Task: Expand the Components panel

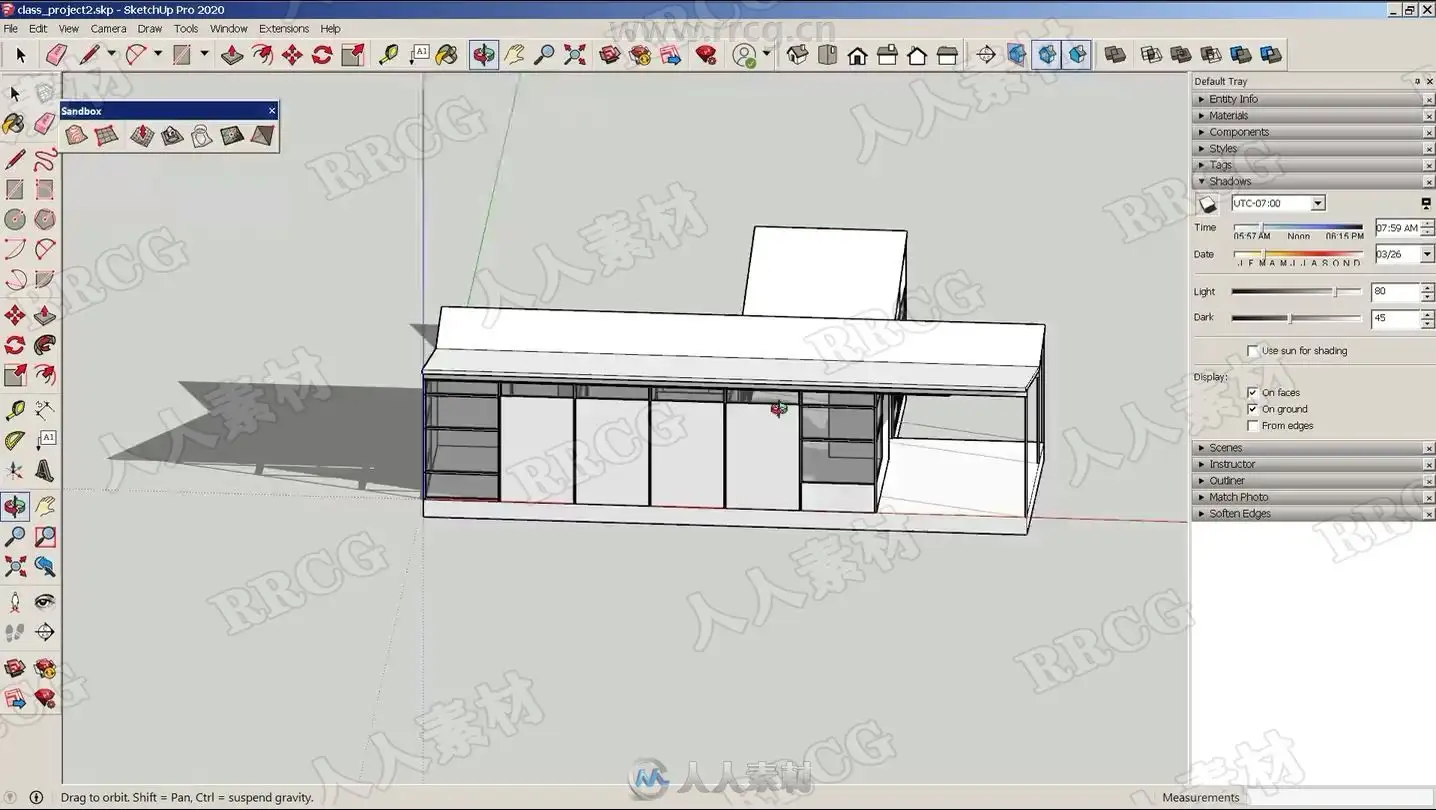Action: click(1313, 132)
